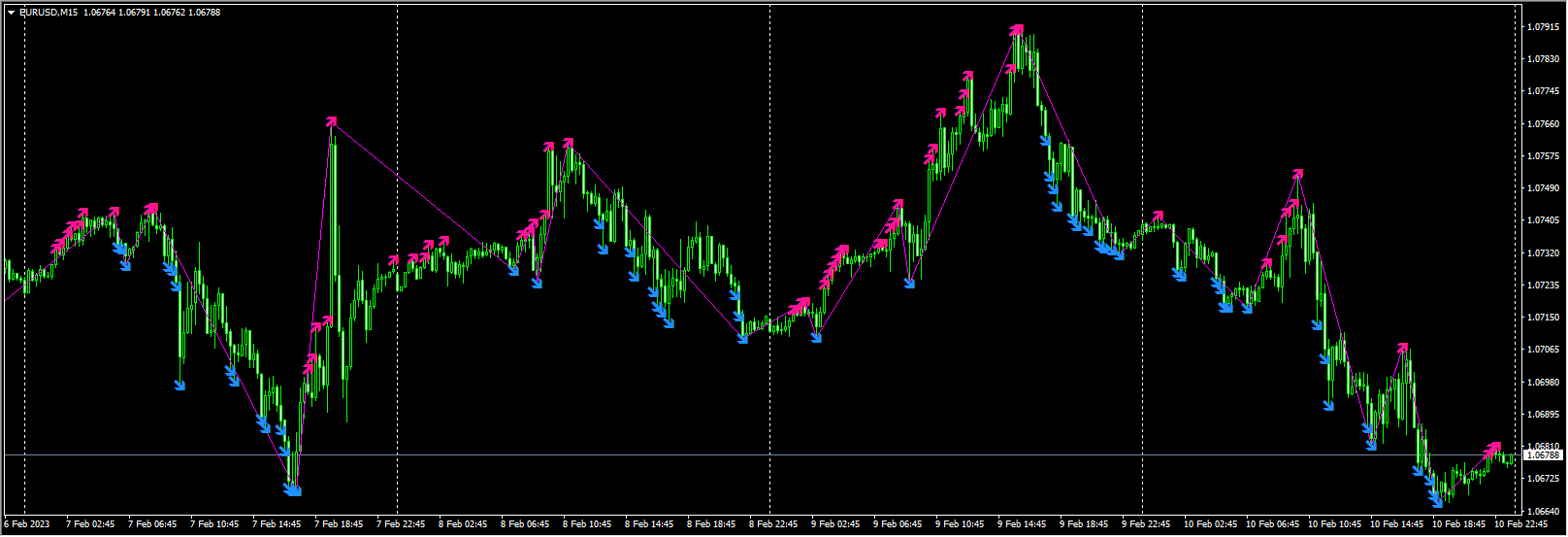The image size is (1568, 537).
Task: Click the 1.06895 price scale label
Action: point(1543,415)
